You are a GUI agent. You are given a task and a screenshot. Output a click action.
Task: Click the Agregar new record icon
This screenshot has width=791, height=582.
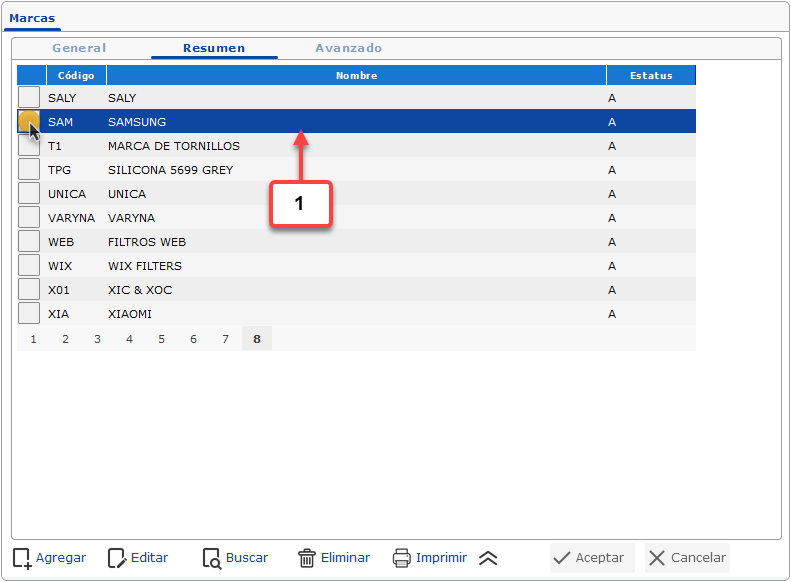click(x=22, y=558)
